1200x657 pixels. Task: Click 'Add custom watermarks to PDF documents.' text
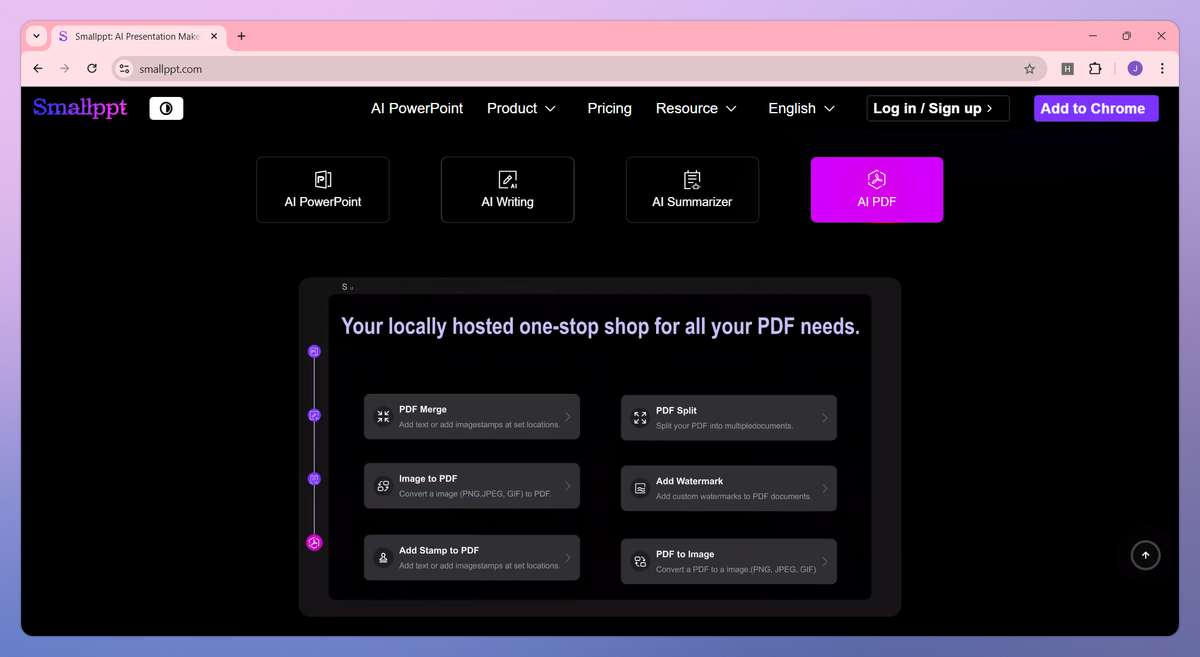click(733, 496)
